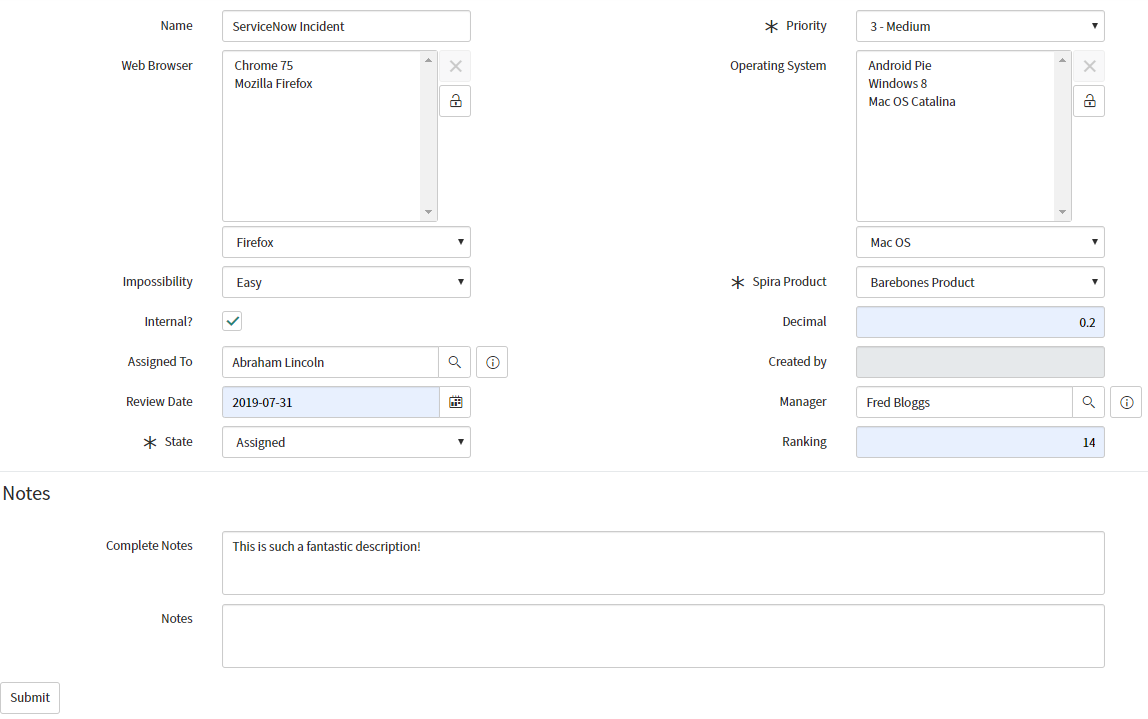The width and height of the screenshot is (1148, 719).
Task: Expand the Priority dropdown
Action: pyautogui.click(x=980, y=26)
